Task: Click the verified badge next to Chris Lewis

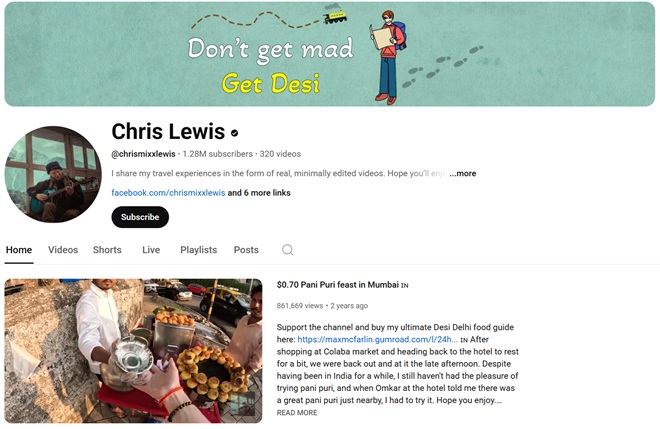Action: (234, 133)
